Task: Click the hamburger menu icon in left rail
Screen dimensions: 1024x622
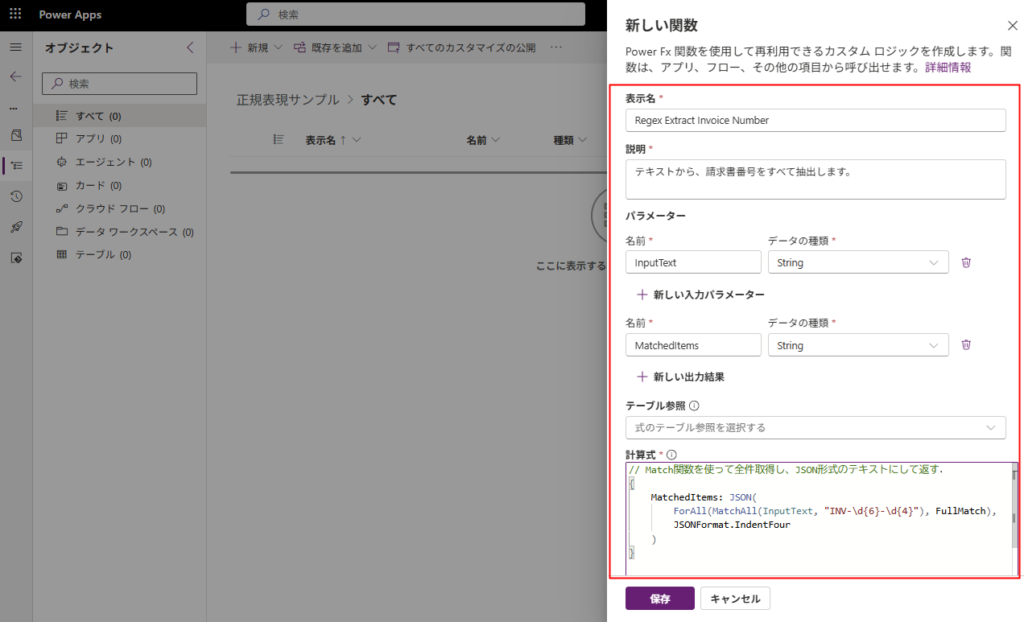Action: (15, 47)
